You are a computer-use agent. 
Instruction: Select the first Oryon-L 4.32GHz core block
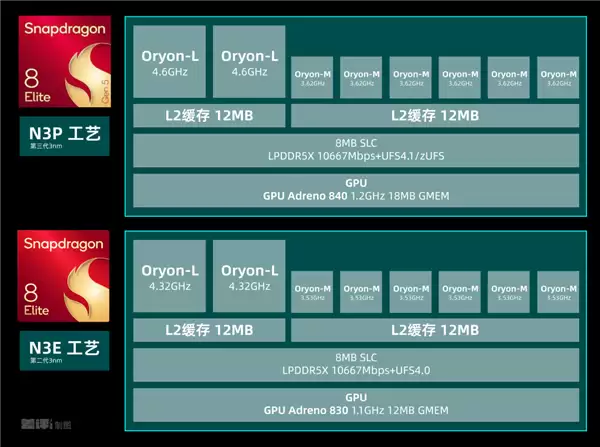[x=168, y=277]
